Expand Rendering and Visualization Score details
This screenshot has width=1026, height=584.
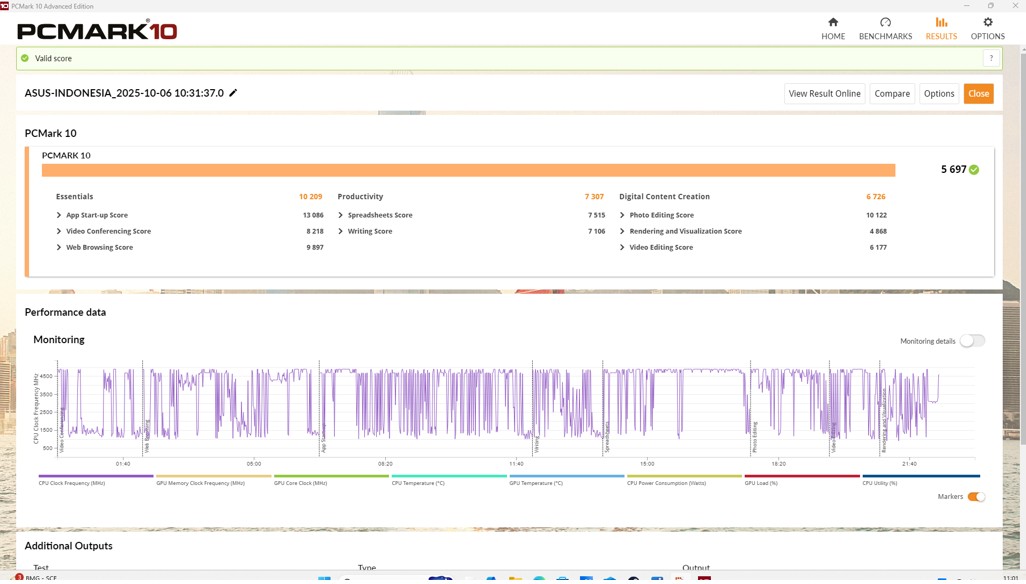[622, 231]
